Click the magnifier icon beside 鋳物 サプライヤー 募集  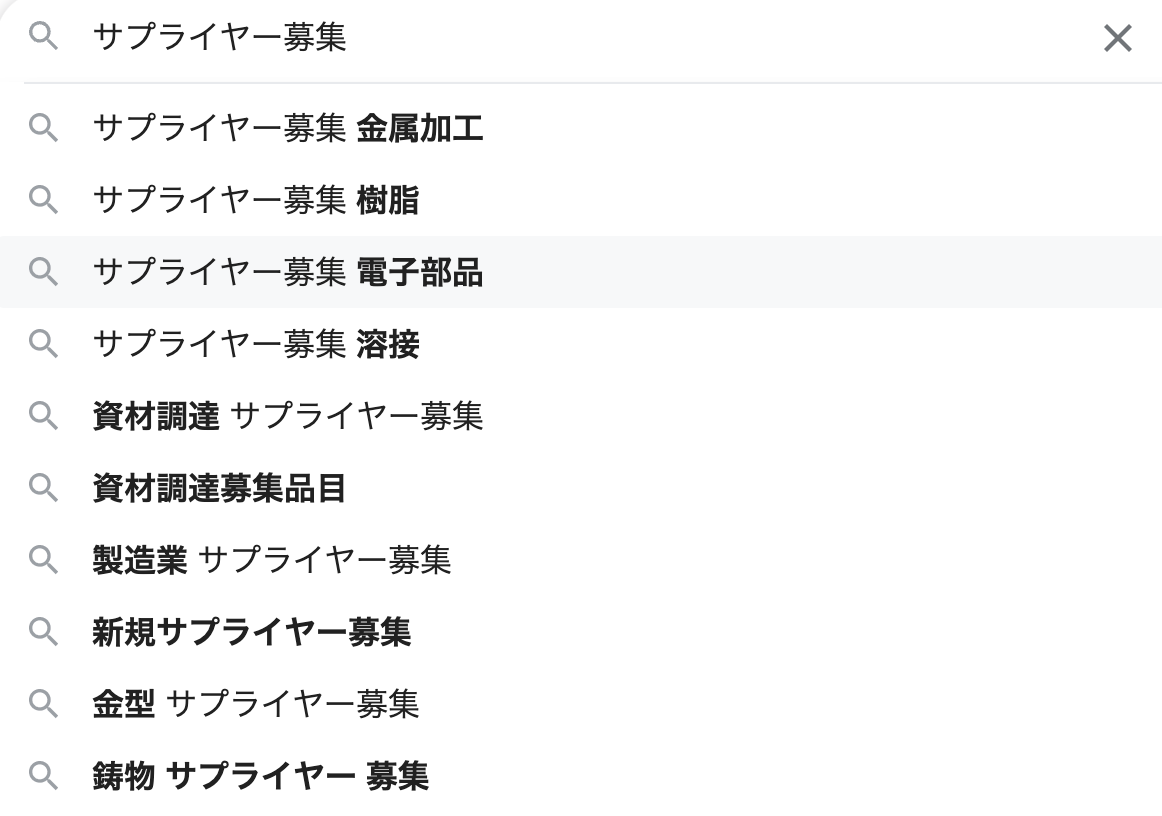[44, 777]
